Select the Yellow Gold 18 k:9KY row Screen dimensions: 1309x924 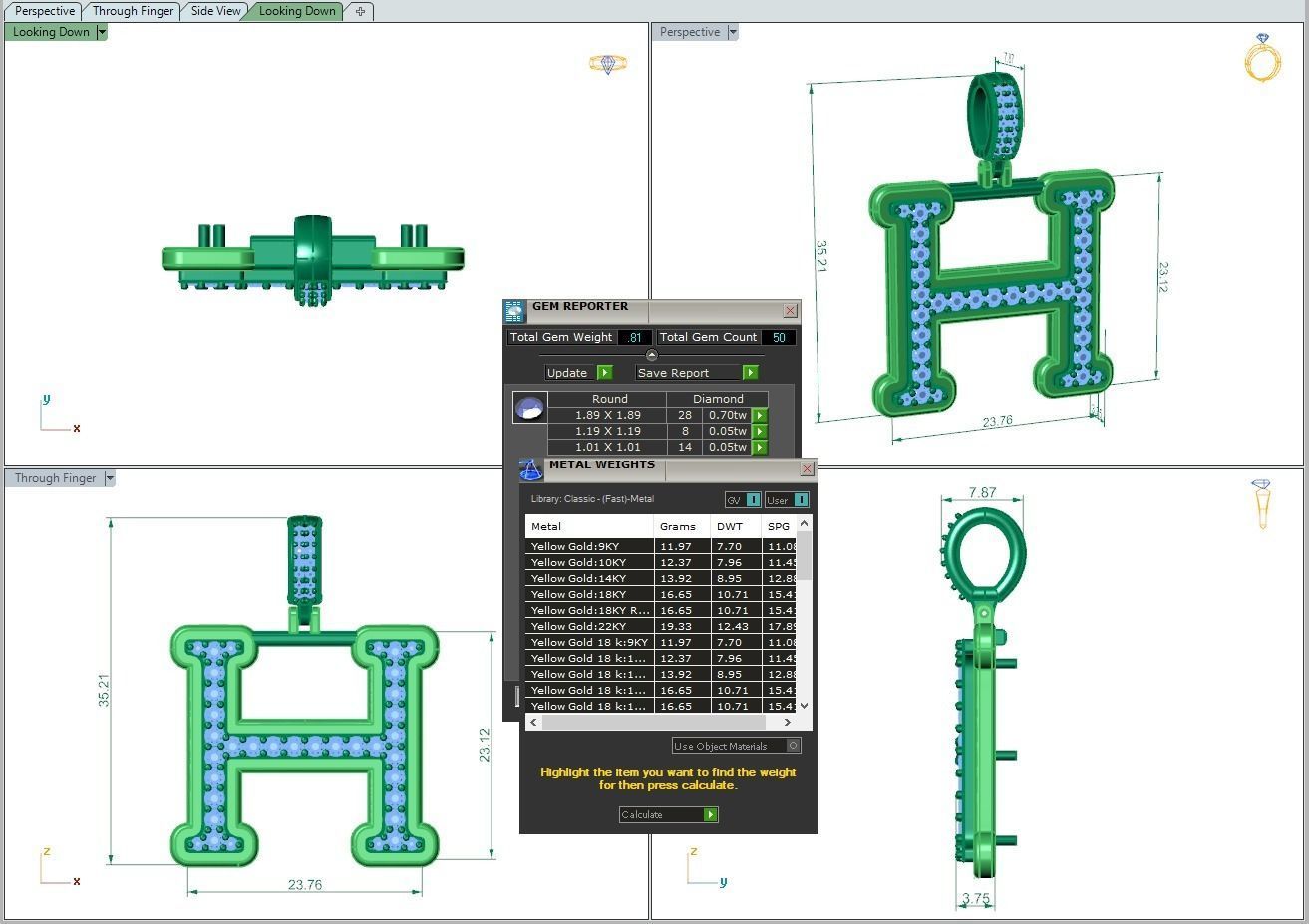click(x=660, y=642)
